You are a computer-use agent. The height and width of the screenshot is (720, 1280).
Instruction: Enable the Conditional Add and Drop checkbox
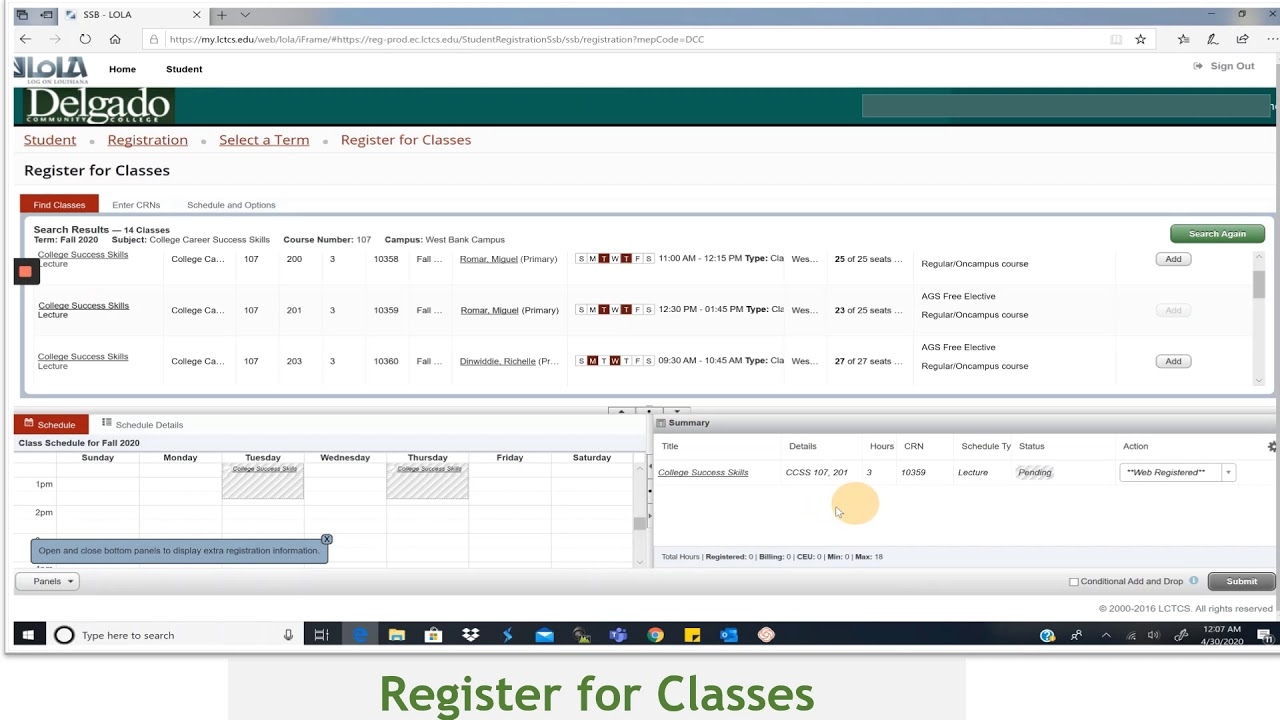point(1073,581)
